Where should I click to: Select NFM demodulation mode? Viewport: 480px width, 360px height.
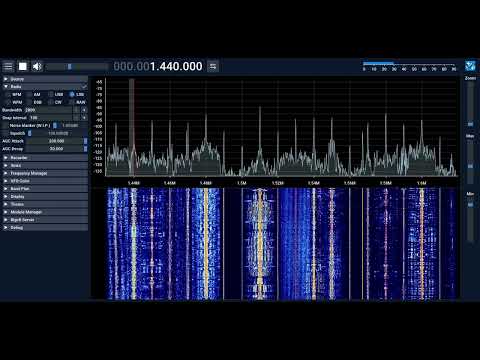[13, 94]
